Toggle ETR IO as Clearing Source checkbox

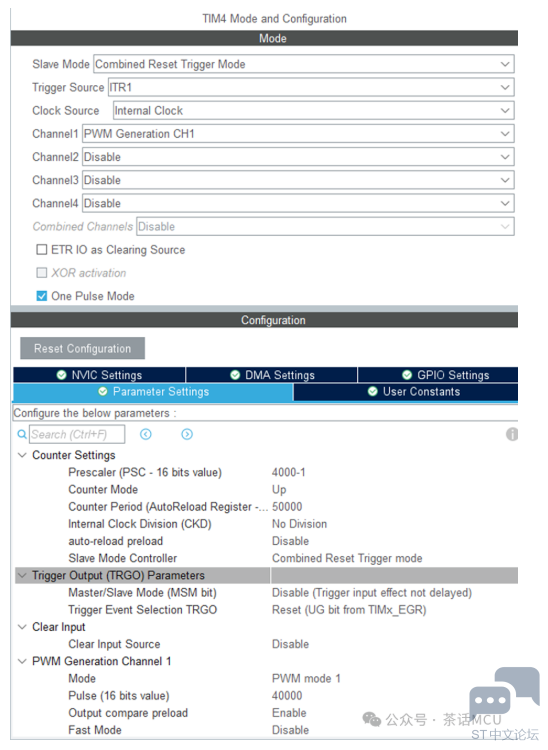[42, 250]
